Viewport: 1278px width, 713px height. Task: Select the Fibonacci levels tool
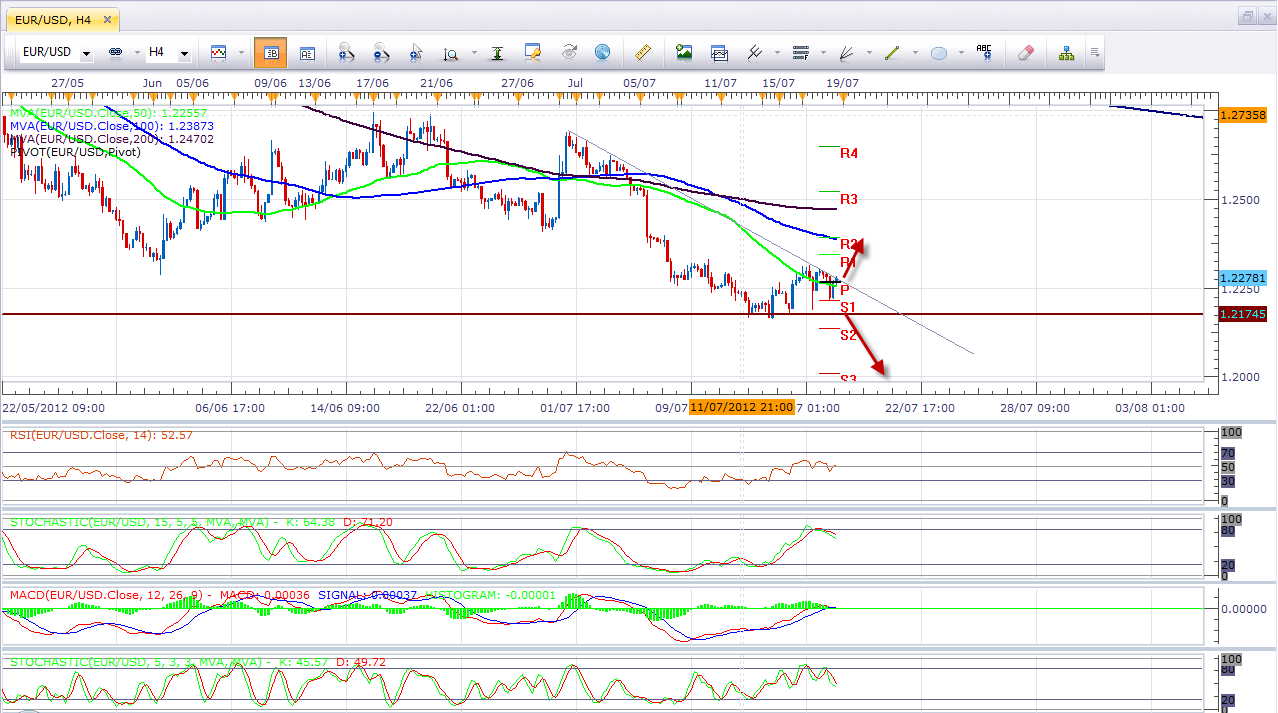[x=800, y=52]
